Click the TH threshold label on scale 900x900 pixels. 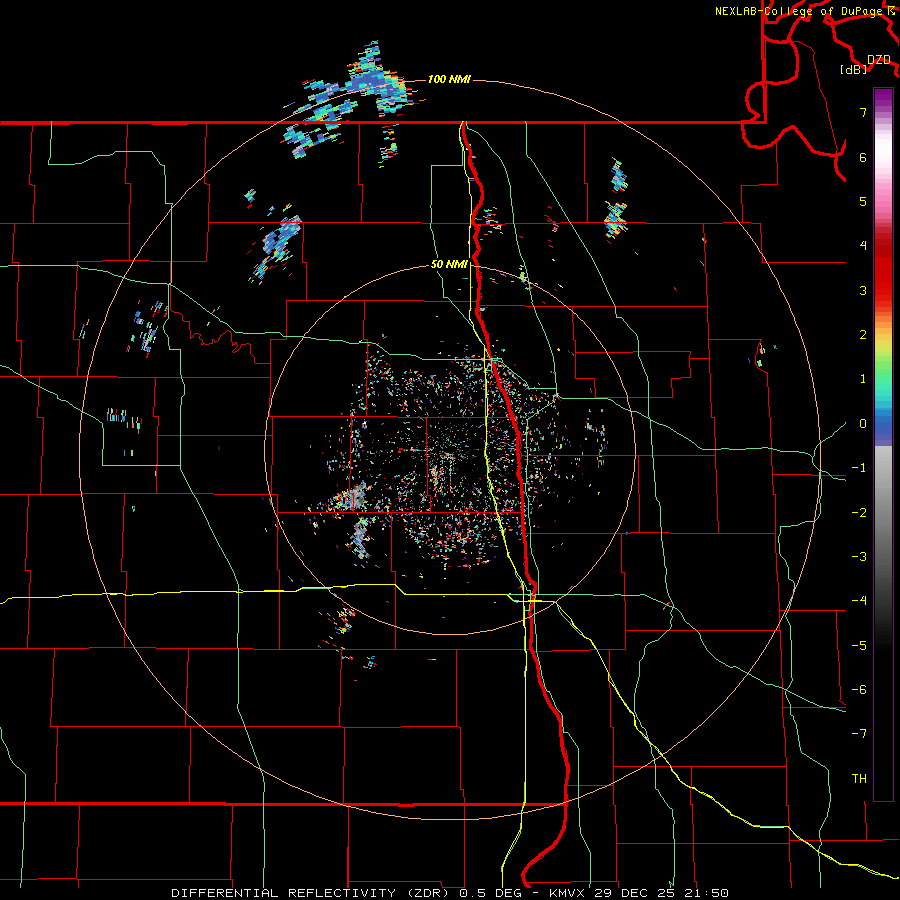(859, 779)
